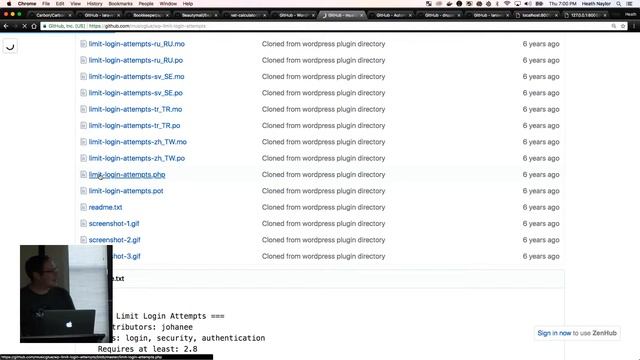The image size is (640, 360).
Task: Click the file icon beside limit-login-attempts-ru_RU.mo
Action: click(x=83, y=44)
